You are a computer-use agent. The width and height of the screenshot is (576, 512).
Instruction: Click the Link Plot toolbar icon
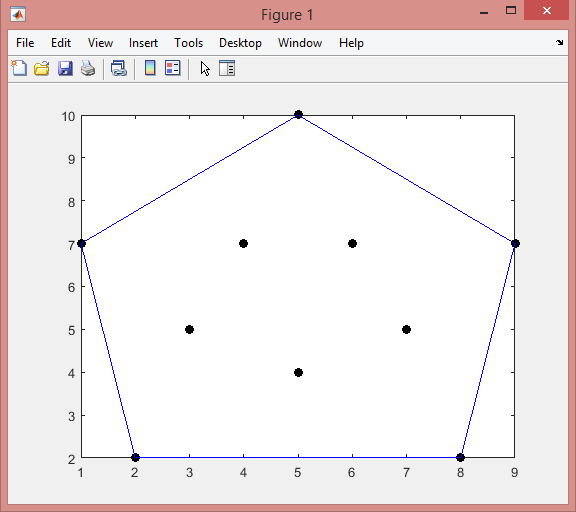tap(119, 68)
